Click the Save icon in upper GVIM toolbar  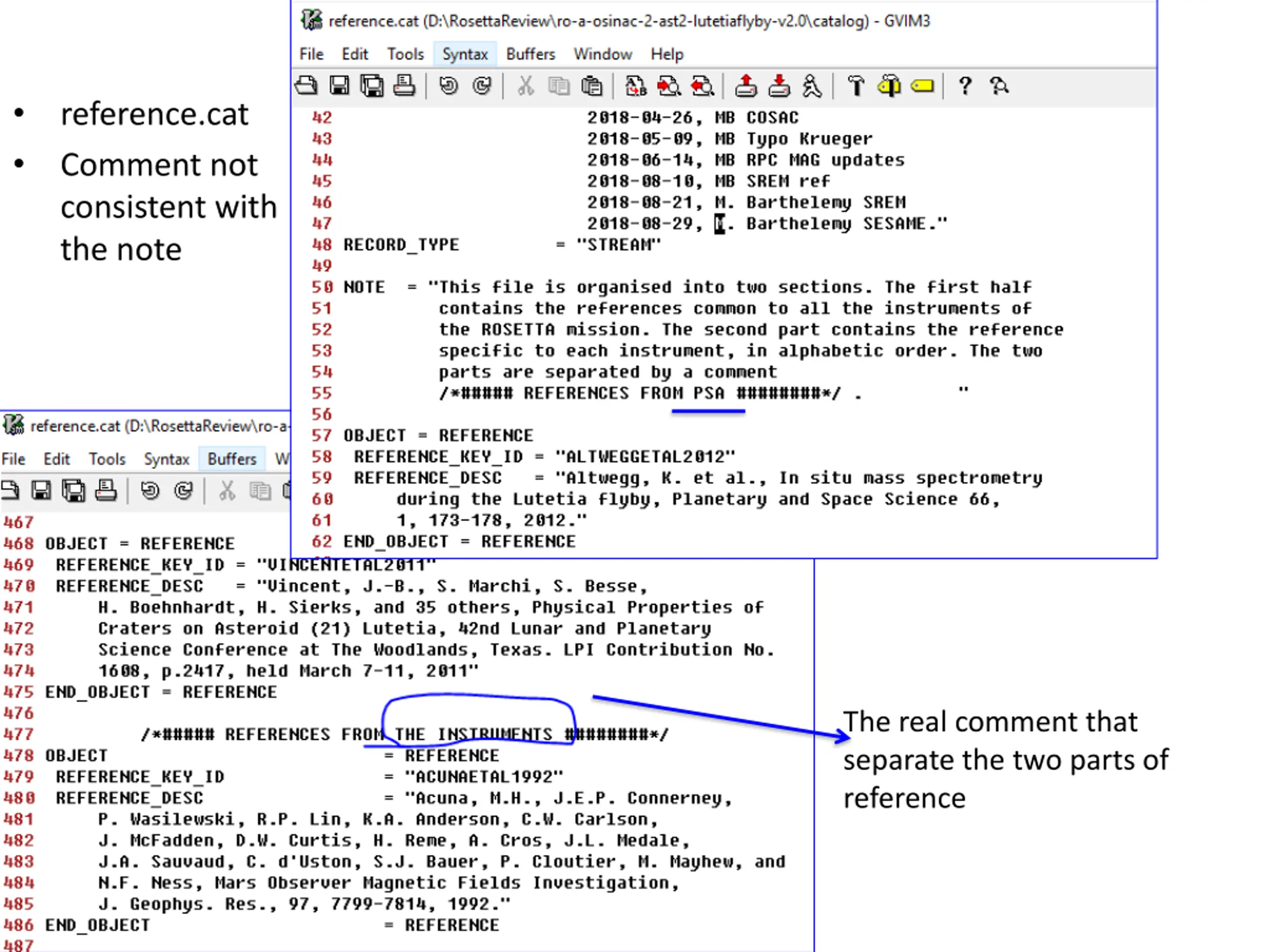(x=339, y=87)
